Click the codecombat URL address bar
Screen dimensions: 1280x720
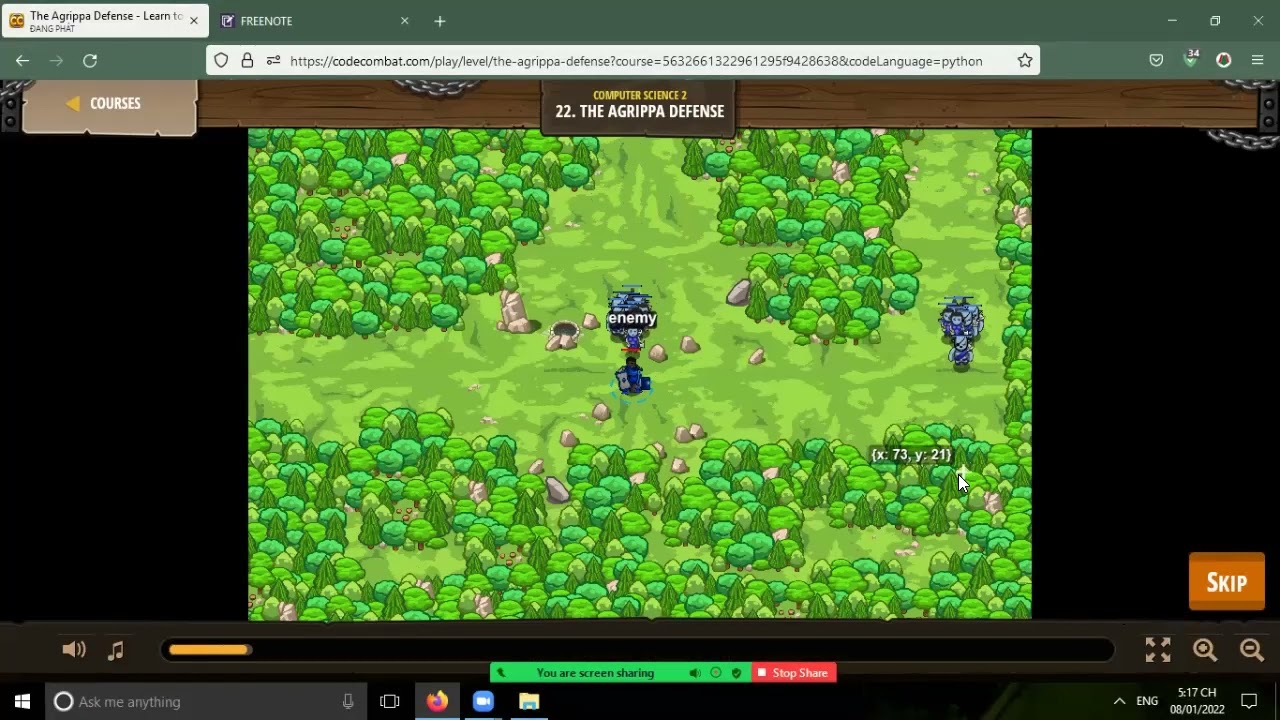point(636,61)
